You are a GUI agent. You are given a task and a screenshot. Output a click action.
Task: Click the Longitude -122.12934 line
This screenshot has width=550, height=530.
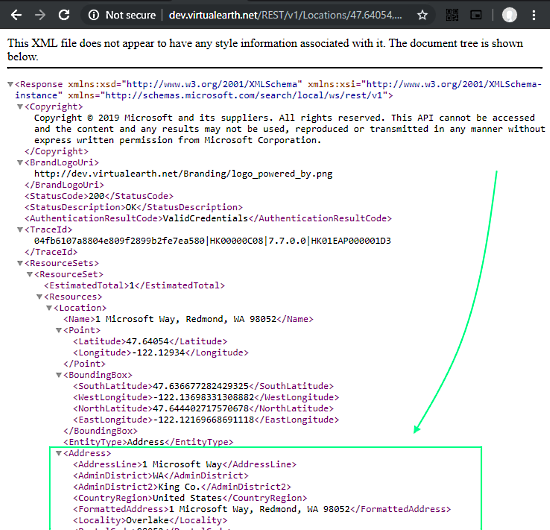161,353
